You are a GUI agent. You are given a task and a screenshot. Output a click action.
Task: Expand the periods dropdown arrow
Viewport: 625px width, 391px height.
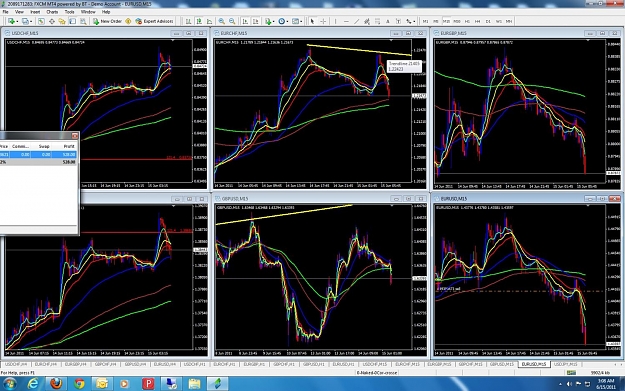[287, 22]
